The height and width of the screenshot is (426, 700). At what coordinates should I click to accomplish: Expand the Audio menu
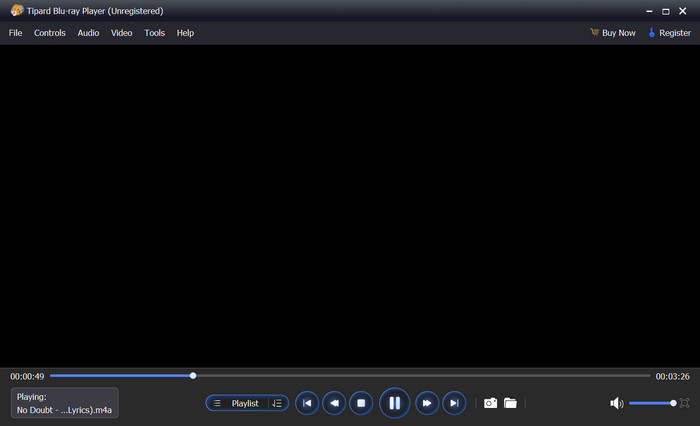88,33
